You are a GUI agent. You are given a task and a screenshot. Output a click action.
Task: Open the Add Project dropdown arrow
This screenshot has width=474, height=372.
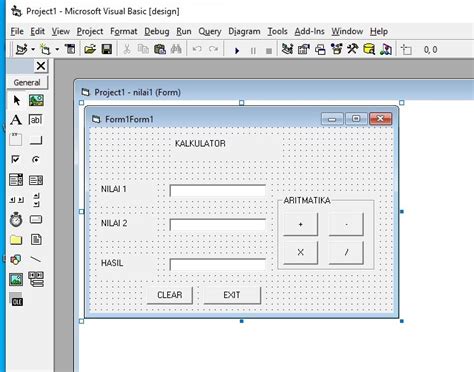pyautogui.click(x=33, y=49)
